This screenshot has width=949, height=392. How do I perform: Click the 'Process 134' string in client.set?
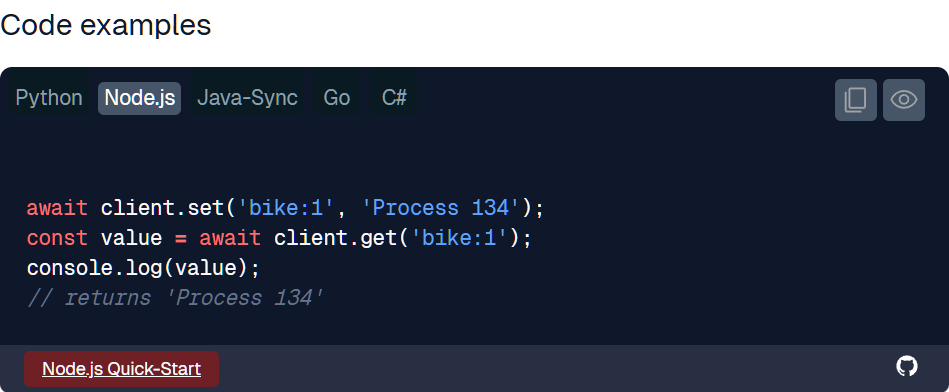[441, 208]
